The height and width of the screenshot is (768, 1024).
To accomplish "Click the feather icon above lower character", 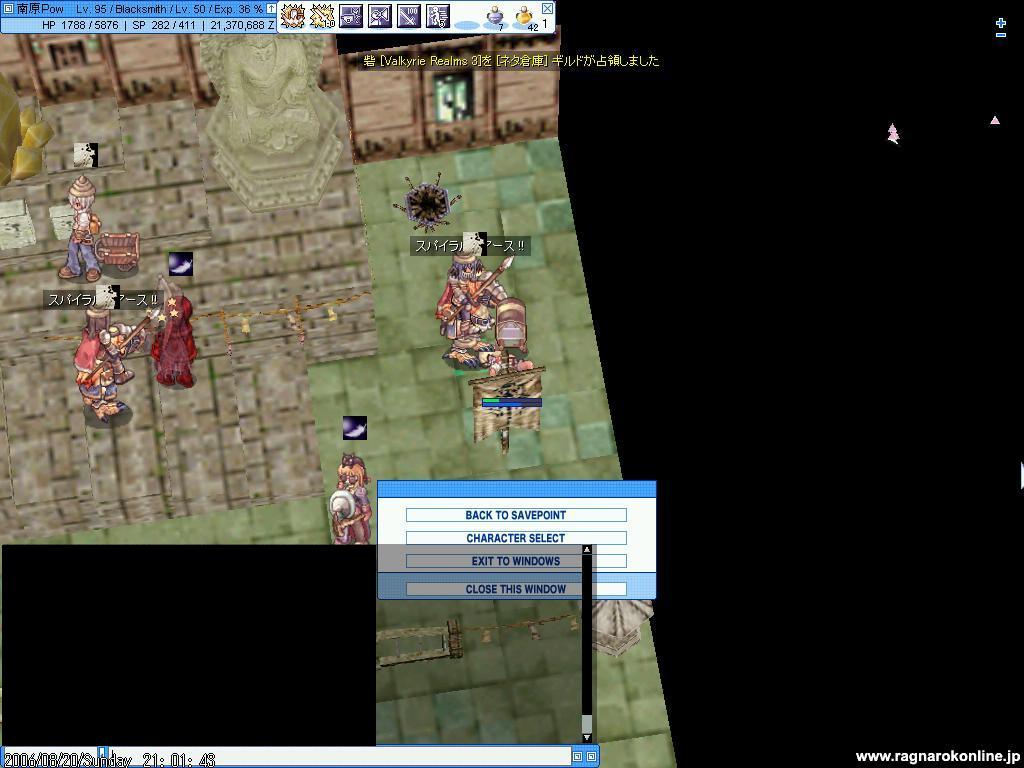I will pyautogui.click(x=355, y=428).
